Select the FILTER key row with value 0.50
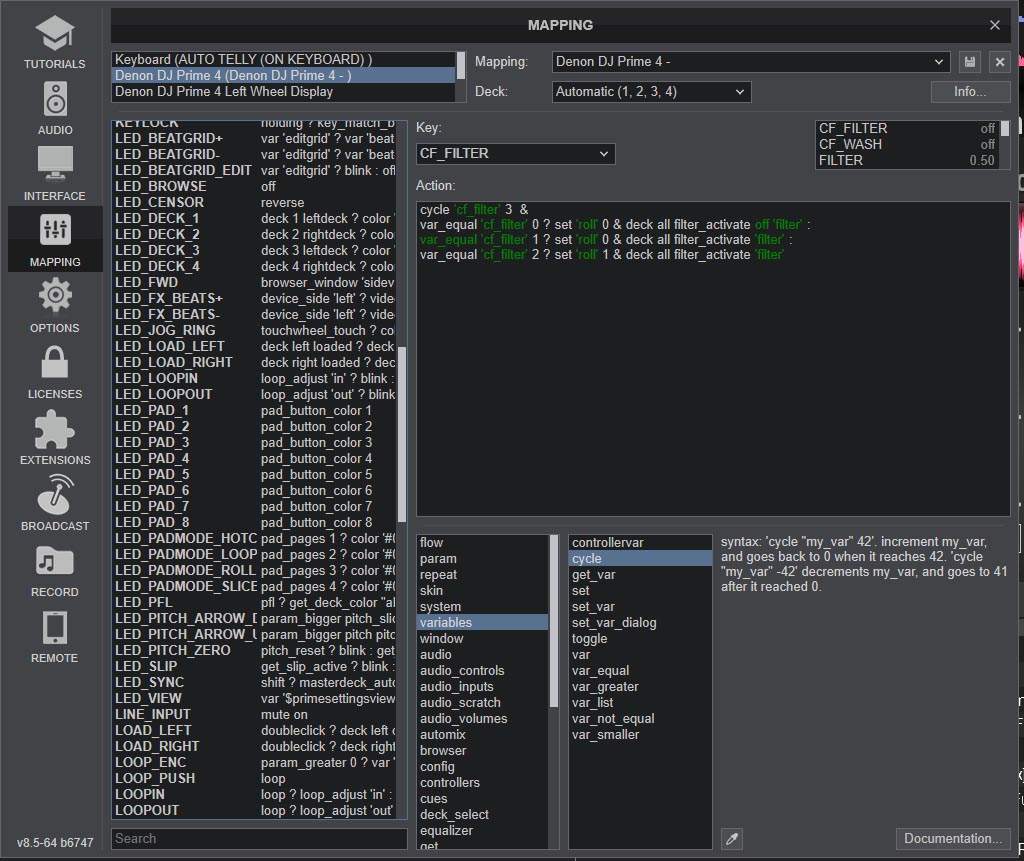 point(907,161)
